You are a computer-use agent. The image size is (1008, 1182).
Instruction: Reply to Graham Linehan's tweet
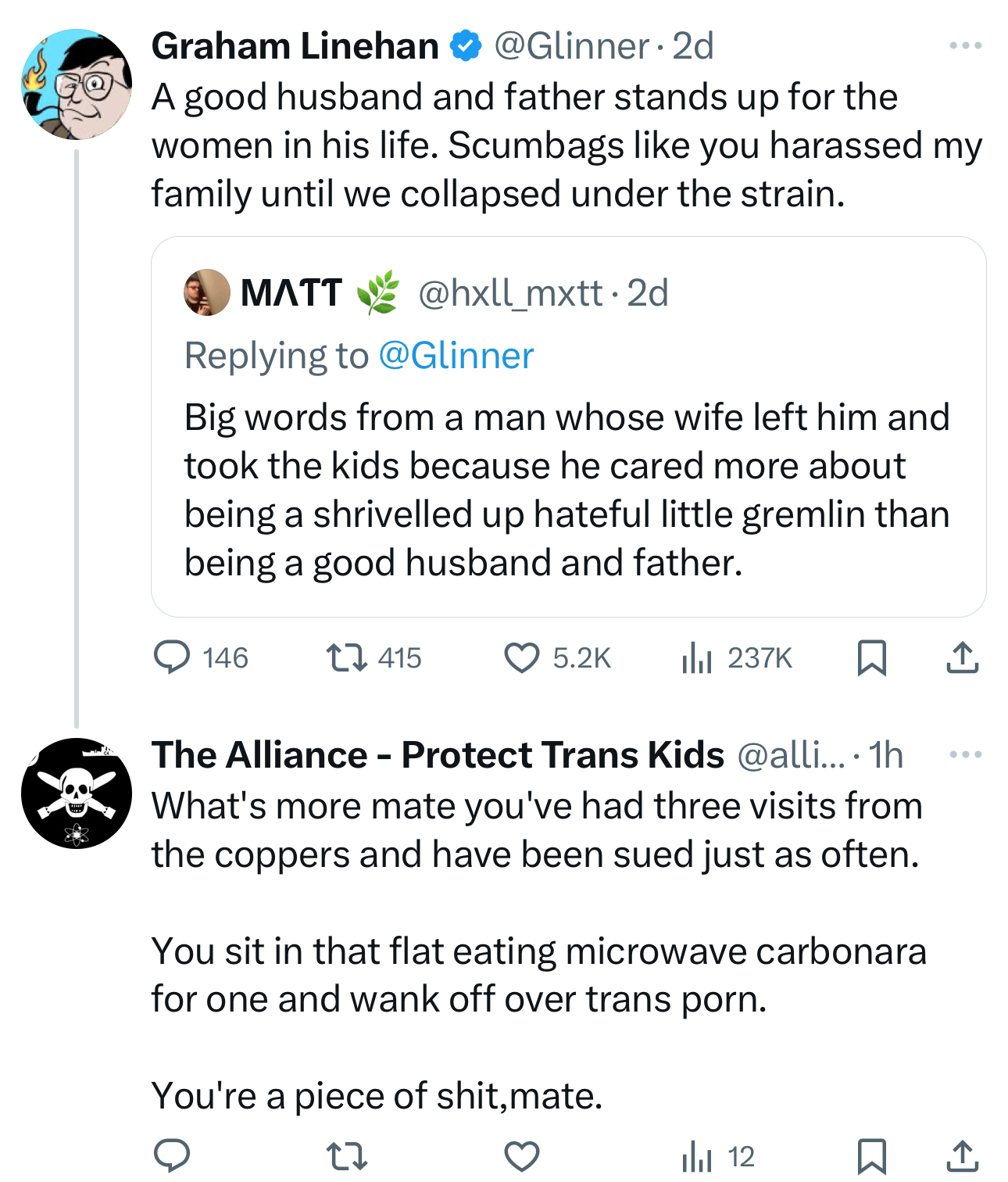click(x=172, y=657)
